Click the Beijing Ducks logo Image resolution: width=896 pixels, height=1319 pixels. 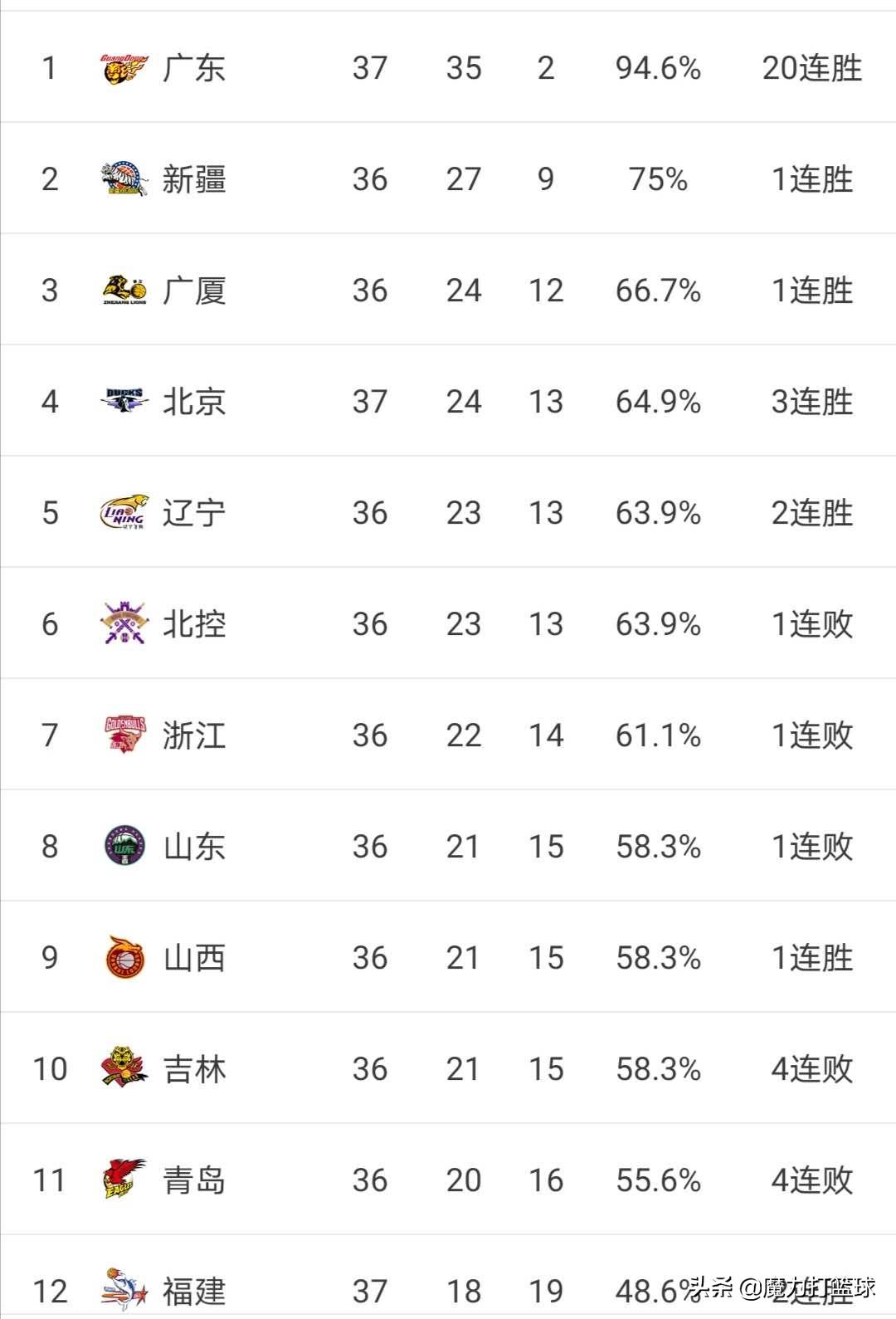tap(124, 402)
